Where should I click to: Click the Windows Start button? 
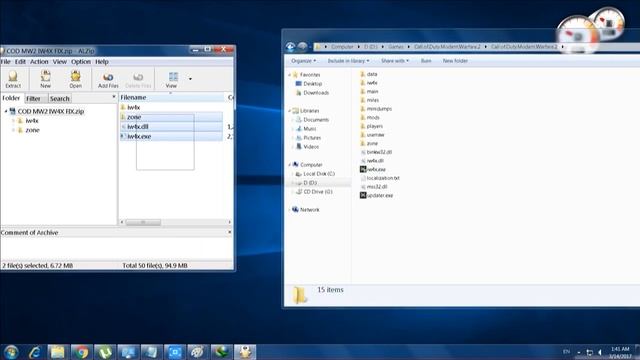point(11,352)
